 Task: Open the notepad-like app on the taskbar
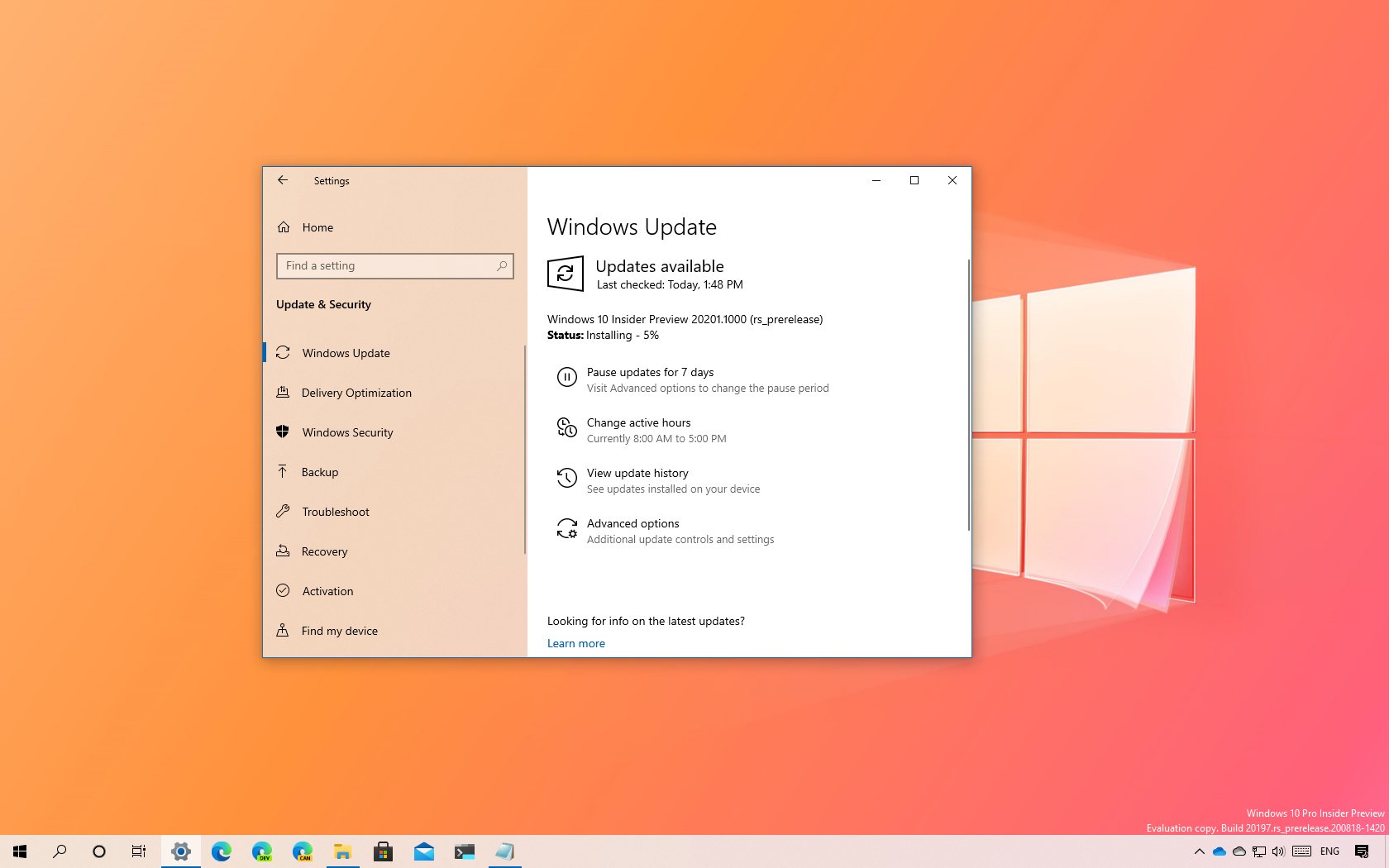tap(504, 851)
